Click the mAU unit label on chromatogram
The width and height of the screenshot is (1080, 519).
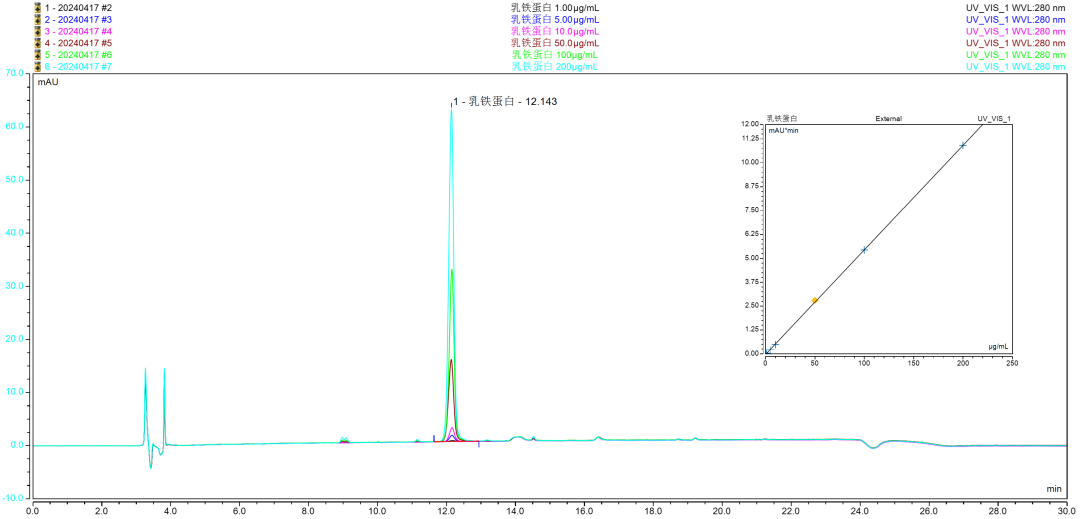pyautogui.click(x=48, y=82)
